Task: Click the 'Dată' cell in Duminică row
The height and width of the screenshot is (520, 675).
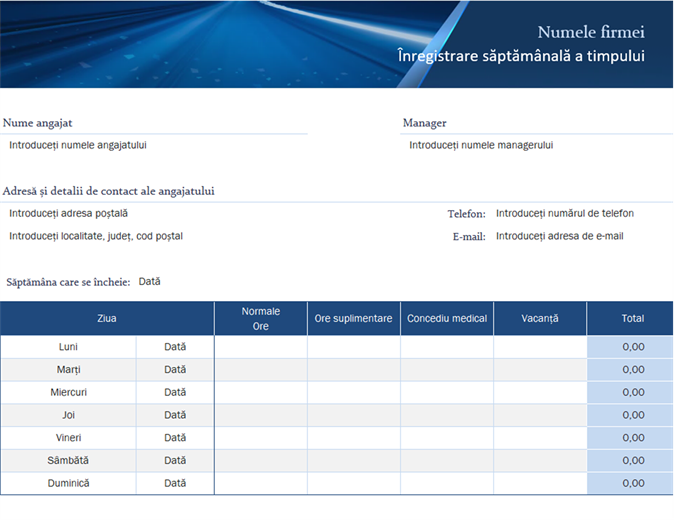Action: [175, 483]
